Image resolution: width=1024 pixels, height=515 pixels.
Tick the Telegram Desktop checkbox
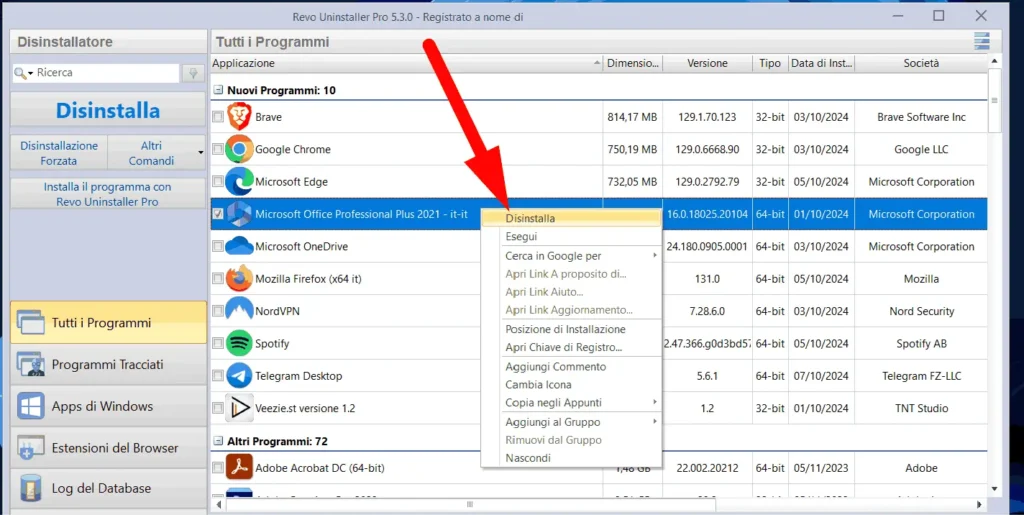tap(217, 376)
